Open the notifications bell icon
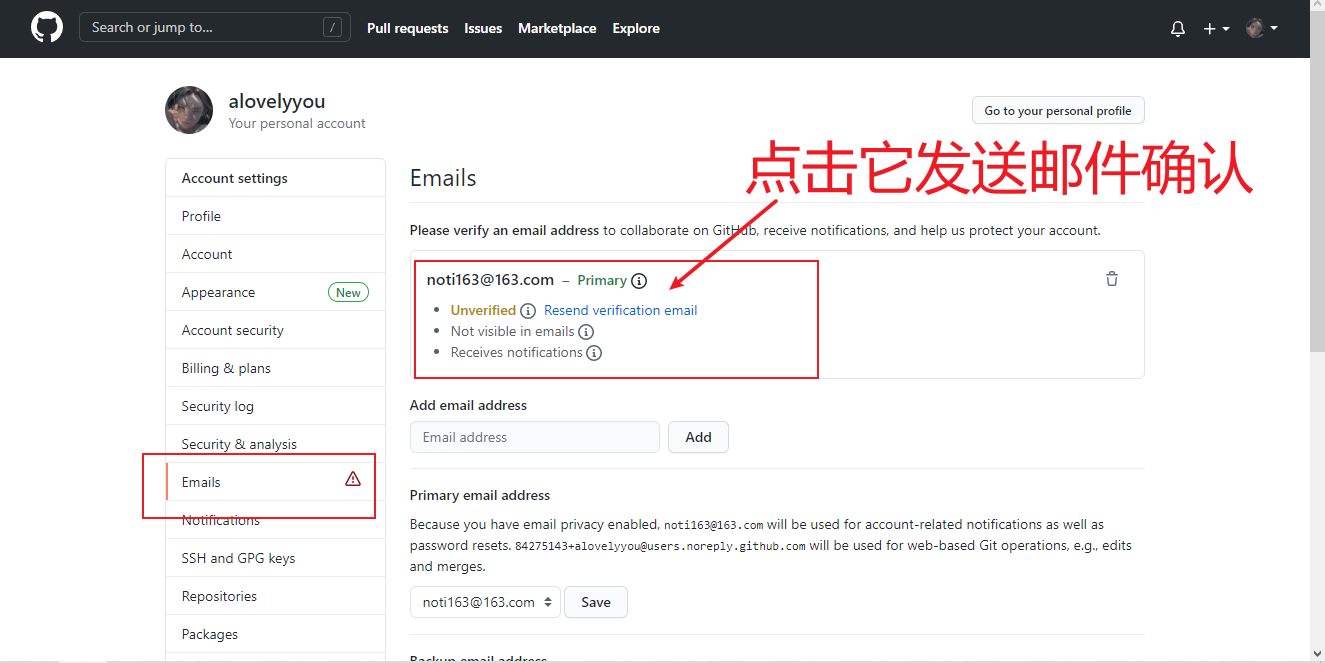This screenshot has height=663, width=1325. pos(1178,29)
